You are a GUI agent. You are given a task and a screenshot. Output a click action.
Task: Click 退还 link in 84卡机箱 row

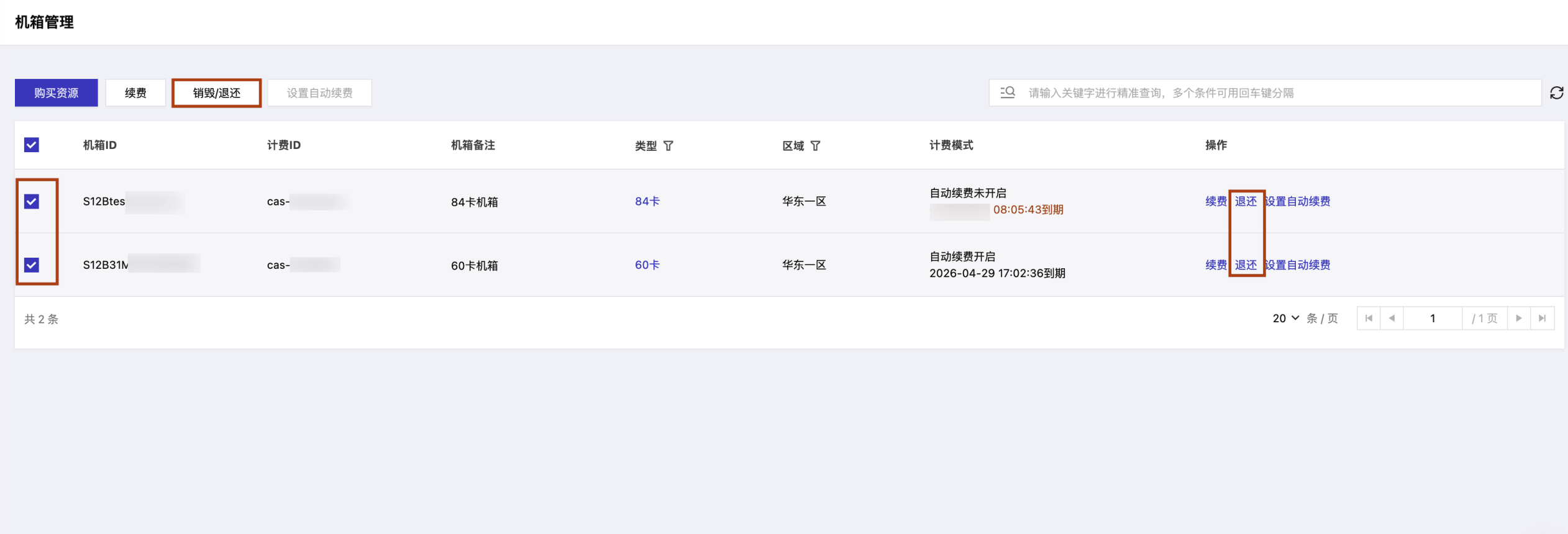click(x=1246, y=201)
